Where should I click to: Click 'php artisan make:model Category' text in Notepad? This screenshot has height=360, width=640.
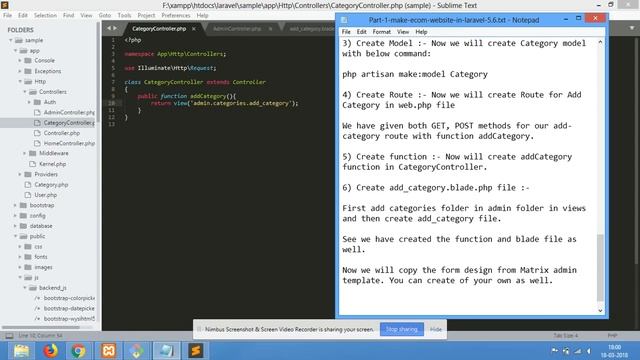click(x=415, y=74)
